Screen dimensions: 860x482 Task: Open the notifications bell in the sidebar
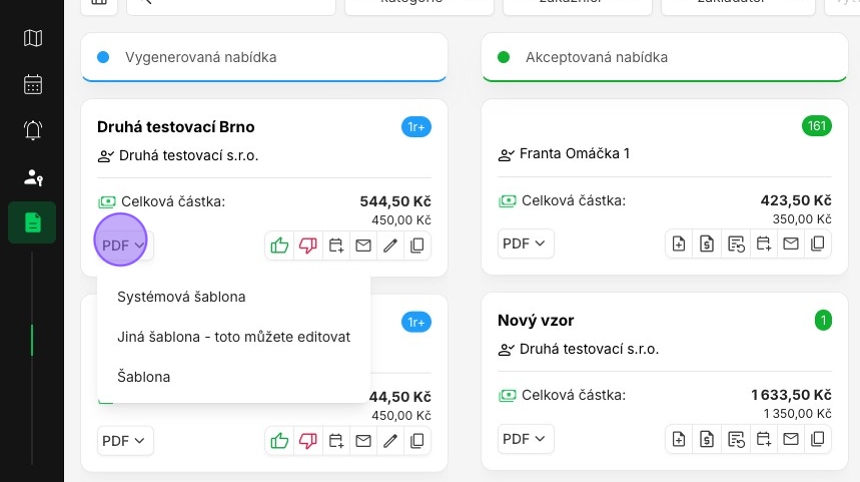tap(33, 130)
